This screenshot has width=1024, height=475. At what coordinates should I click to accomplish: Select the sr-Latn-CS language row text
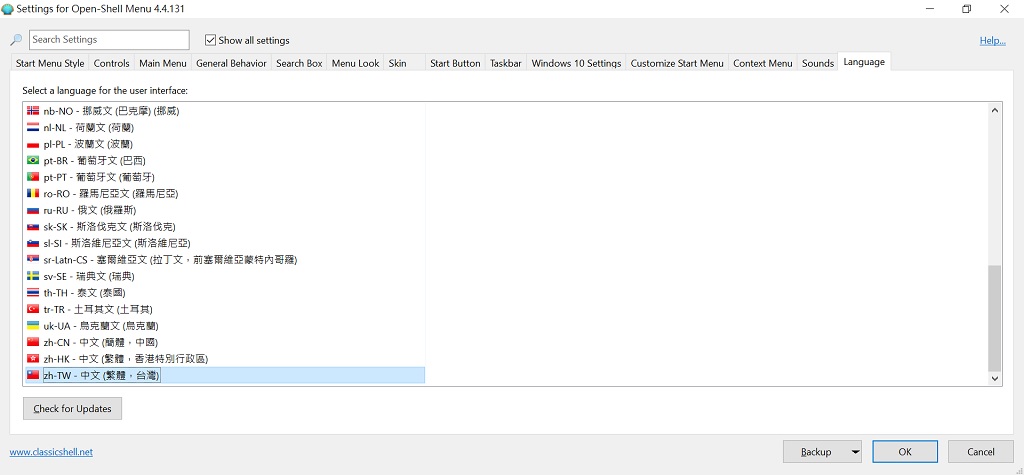pyautogui.click(x=170, y=259)
